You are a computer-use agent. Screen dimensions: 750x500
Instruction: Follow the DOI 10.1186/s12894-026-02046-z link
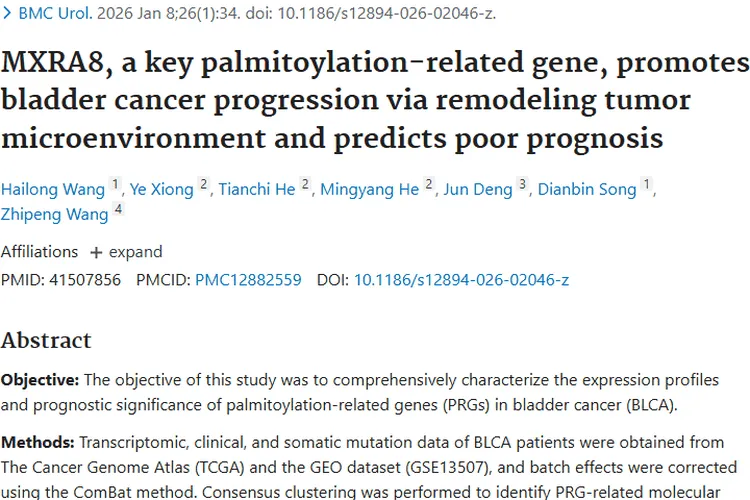pyautogui.click(x=462, y=280)
